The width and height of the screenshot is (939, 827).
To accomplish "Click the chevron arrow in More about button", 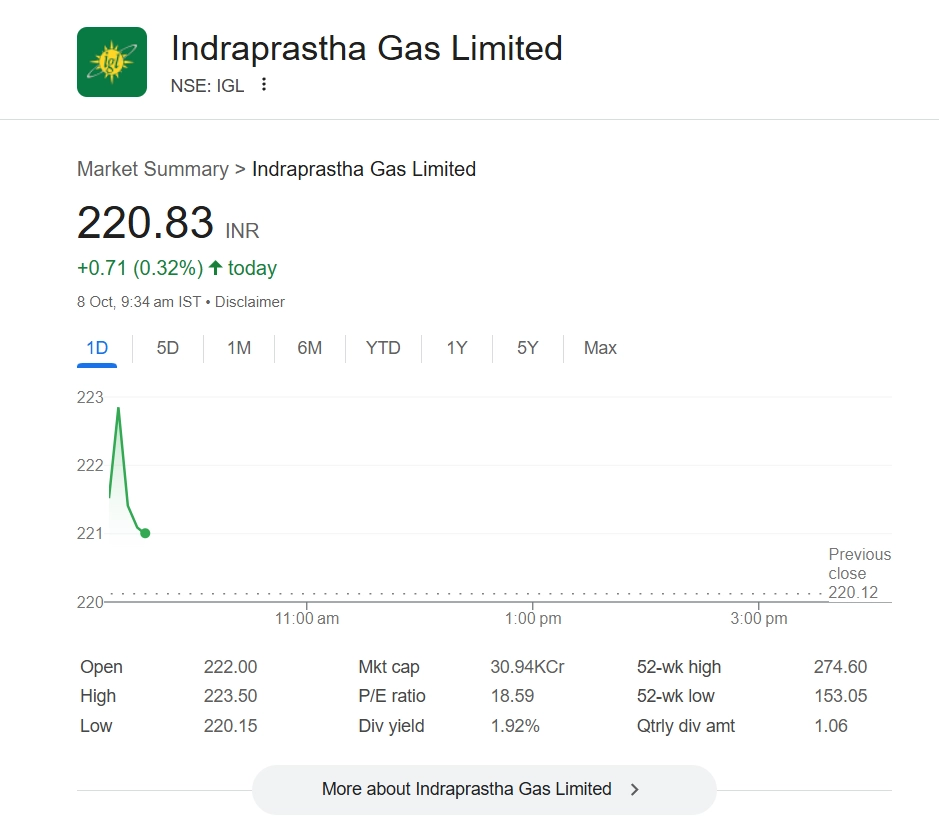I will [635, 789].
